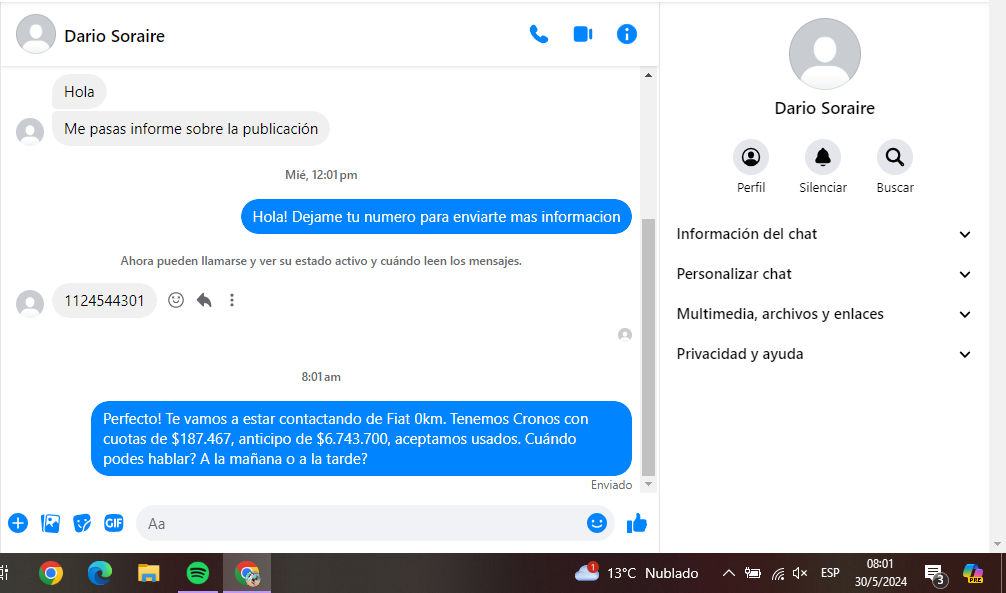Click the chat scrollbar thumb

click(648, 347)
